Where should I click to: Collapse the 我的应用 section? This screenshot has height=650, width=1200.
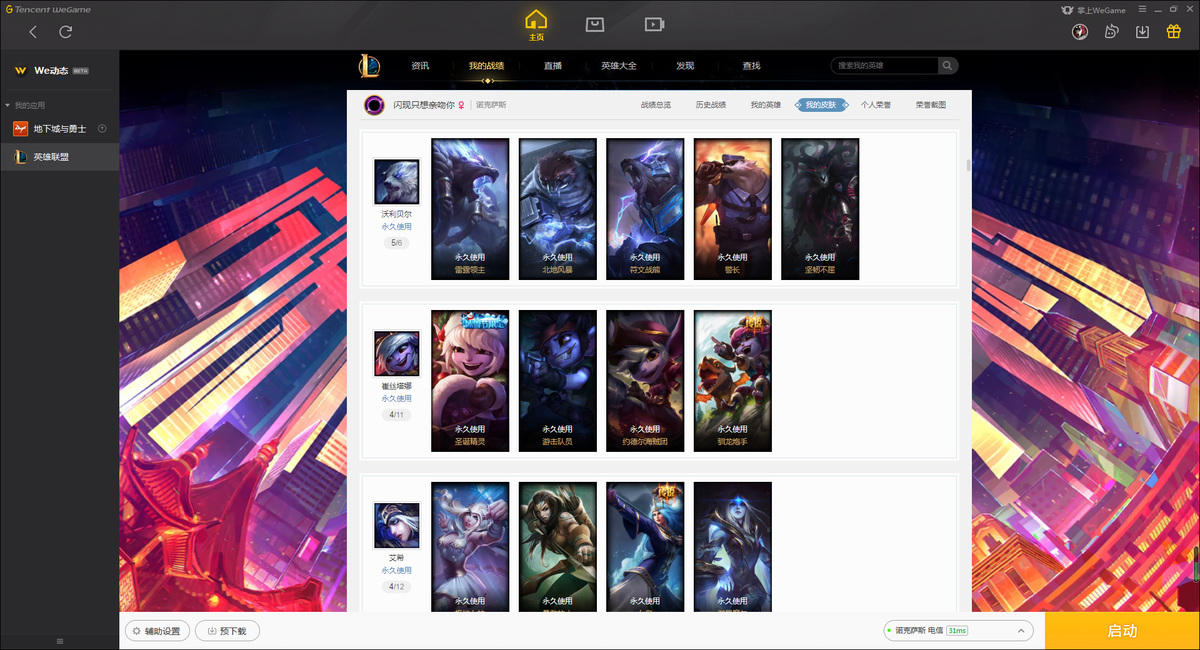tap(26, 105)
